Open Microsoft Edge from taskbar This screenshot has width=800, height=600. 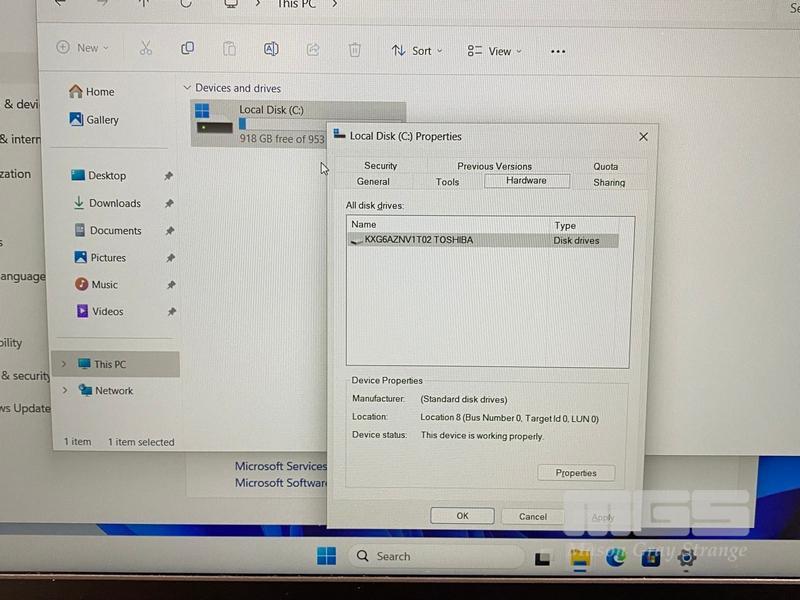(x=615, y=558)
